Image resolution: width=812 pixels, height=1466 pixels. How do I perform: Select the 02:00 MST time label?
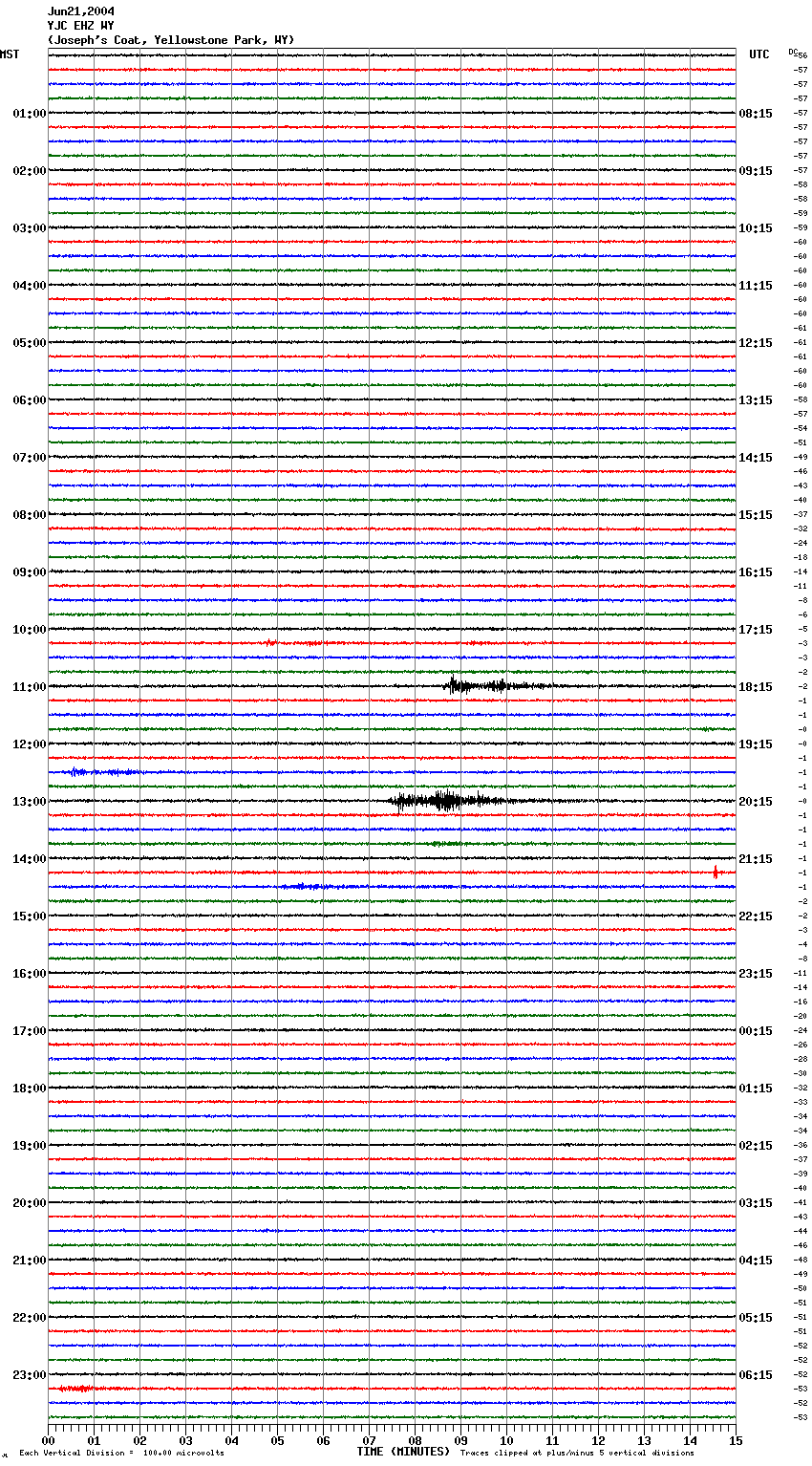30,171
